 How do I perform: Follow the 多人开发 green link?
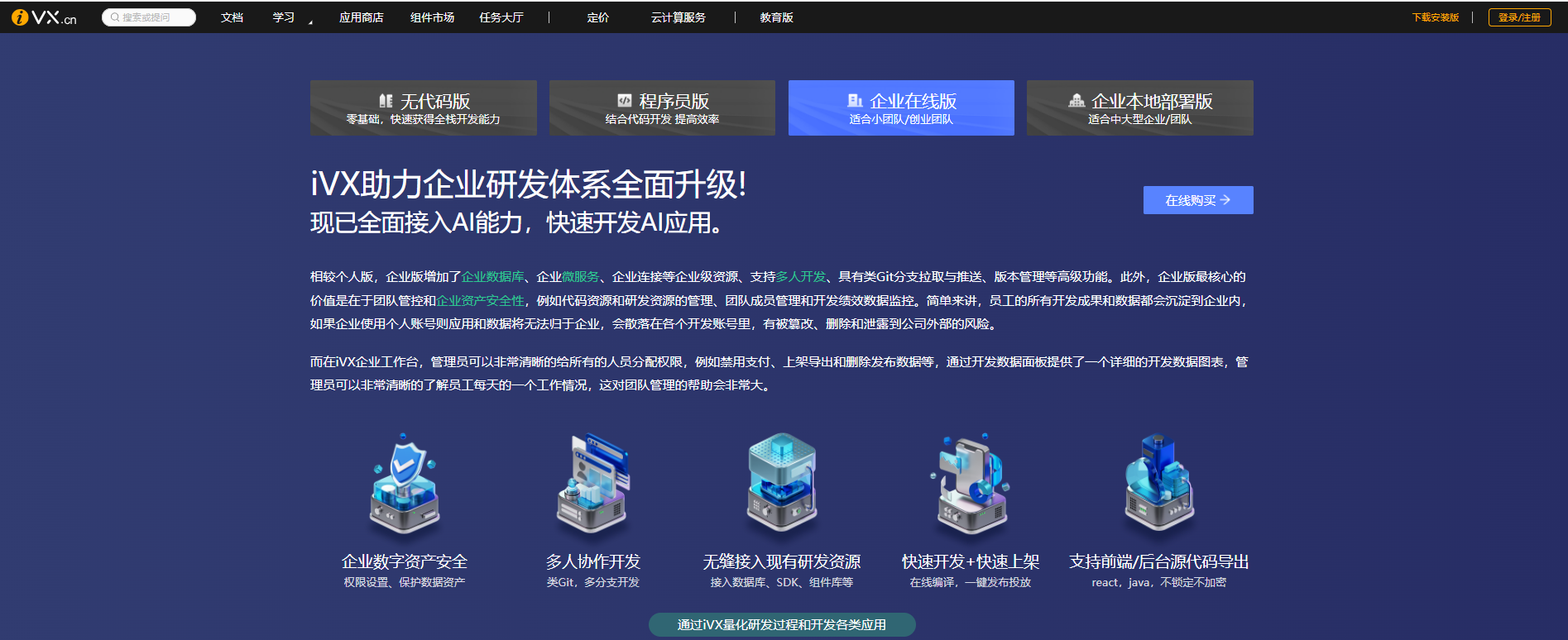801,277
